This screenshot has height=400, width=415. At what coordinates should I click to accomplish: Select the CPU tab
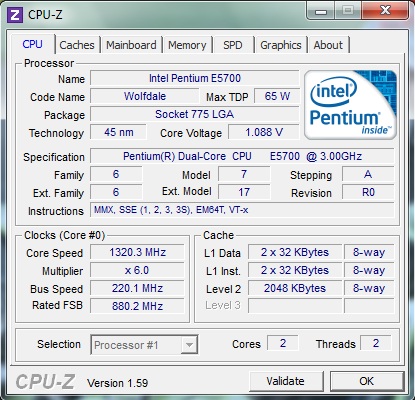pyautogui.click(x=32, y=44)
